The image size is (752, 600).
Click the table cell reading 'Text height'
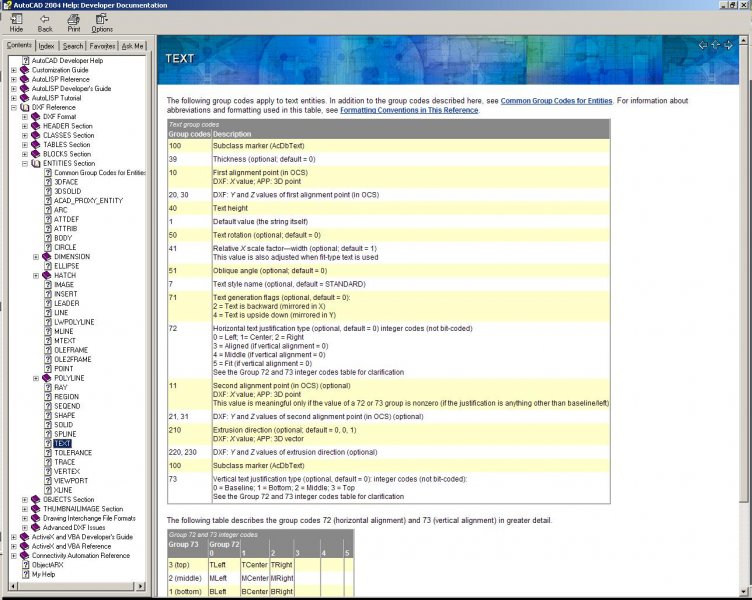point(411,208)
